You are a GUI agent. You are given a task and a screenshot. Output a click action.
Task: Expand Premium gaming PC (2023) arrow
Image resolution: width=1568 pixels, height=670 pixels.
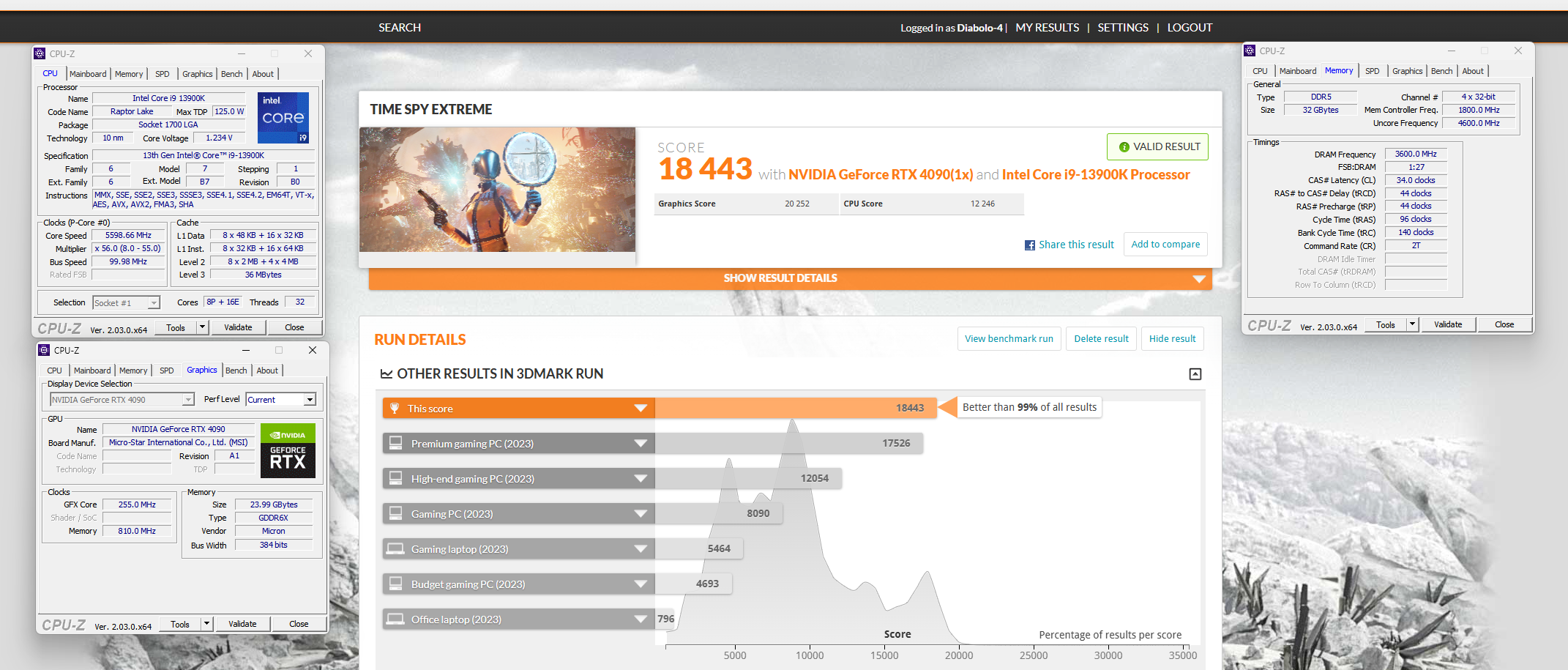coord(641,443)
